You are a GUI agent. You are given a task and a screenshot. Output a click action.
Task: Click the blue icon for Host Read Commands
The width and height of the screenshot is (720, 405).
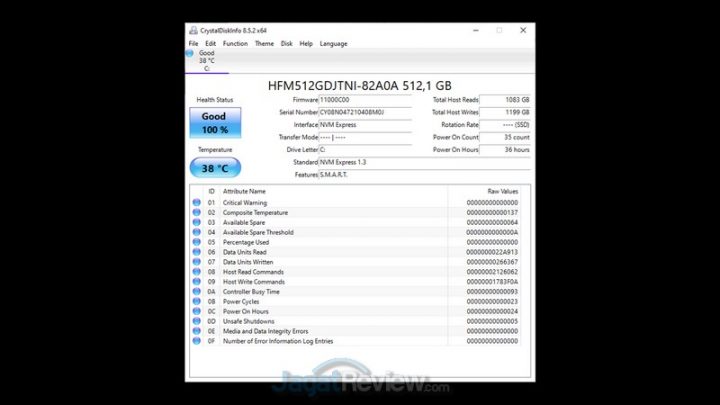point(197,271)
